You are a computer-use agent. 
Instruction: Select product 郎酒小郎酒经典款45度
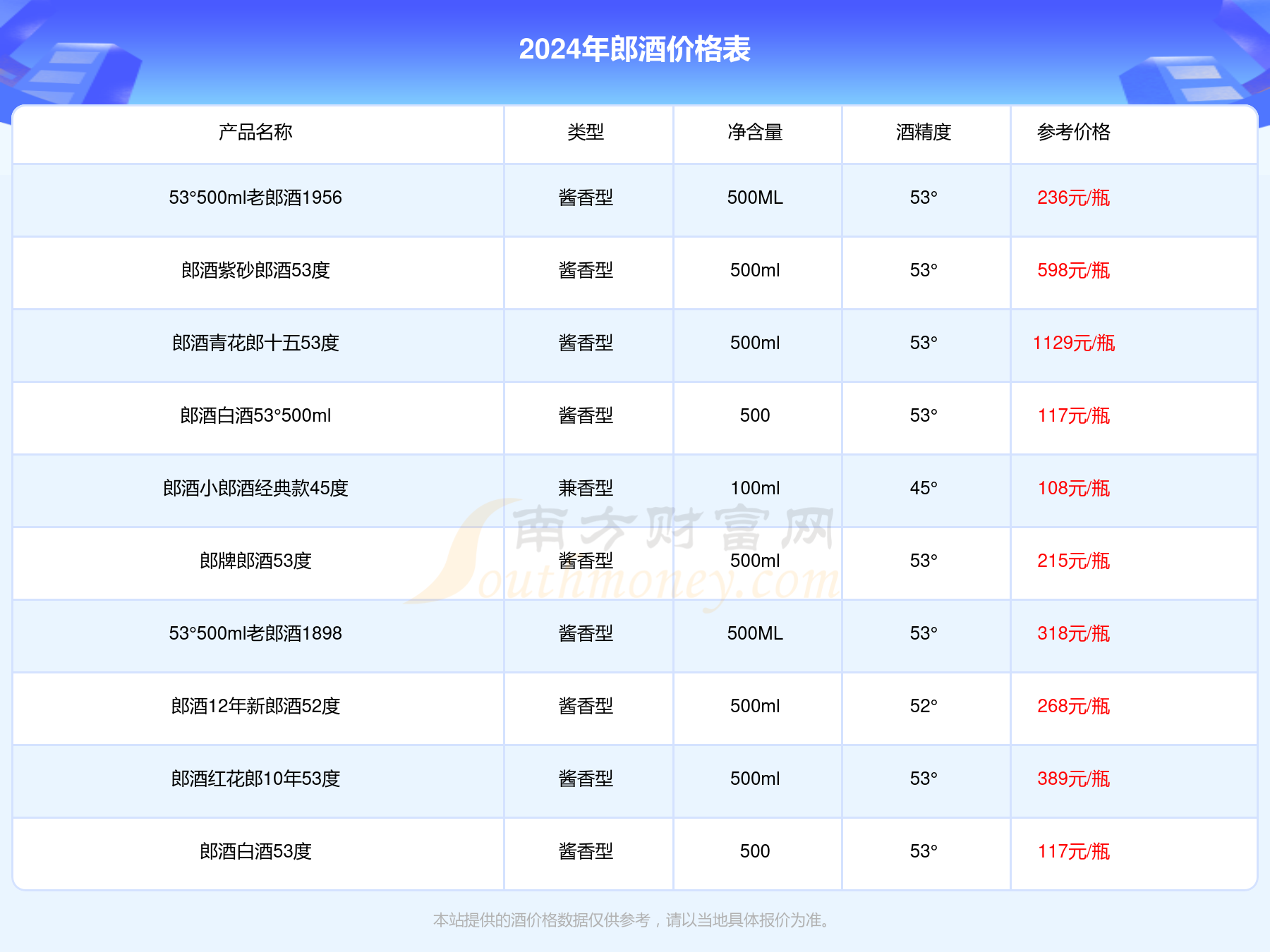255,488
